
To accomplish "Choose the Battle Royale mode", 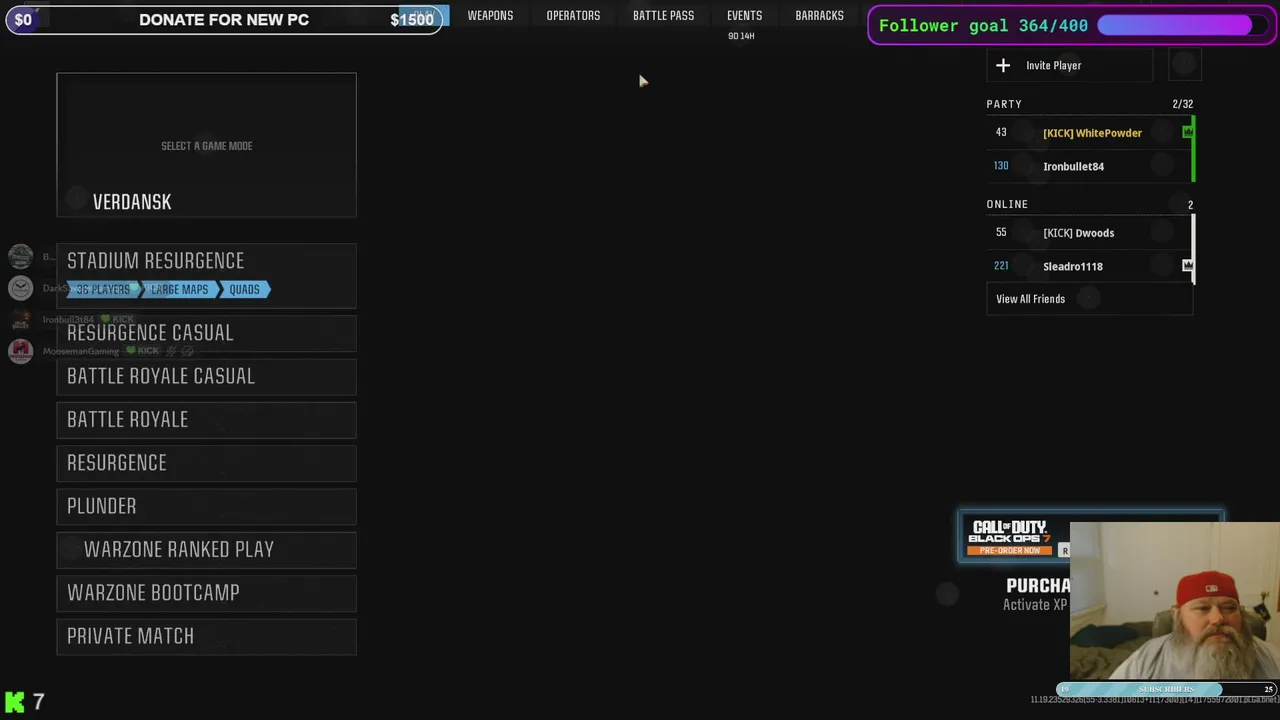I will pos(206,420).
